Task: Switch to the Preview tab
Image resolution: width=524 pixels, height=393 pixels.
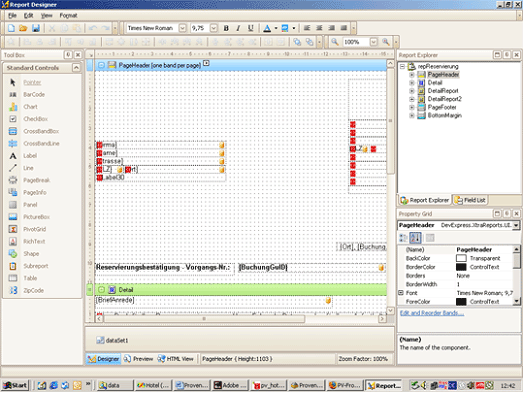Action: tap(138, 359)
